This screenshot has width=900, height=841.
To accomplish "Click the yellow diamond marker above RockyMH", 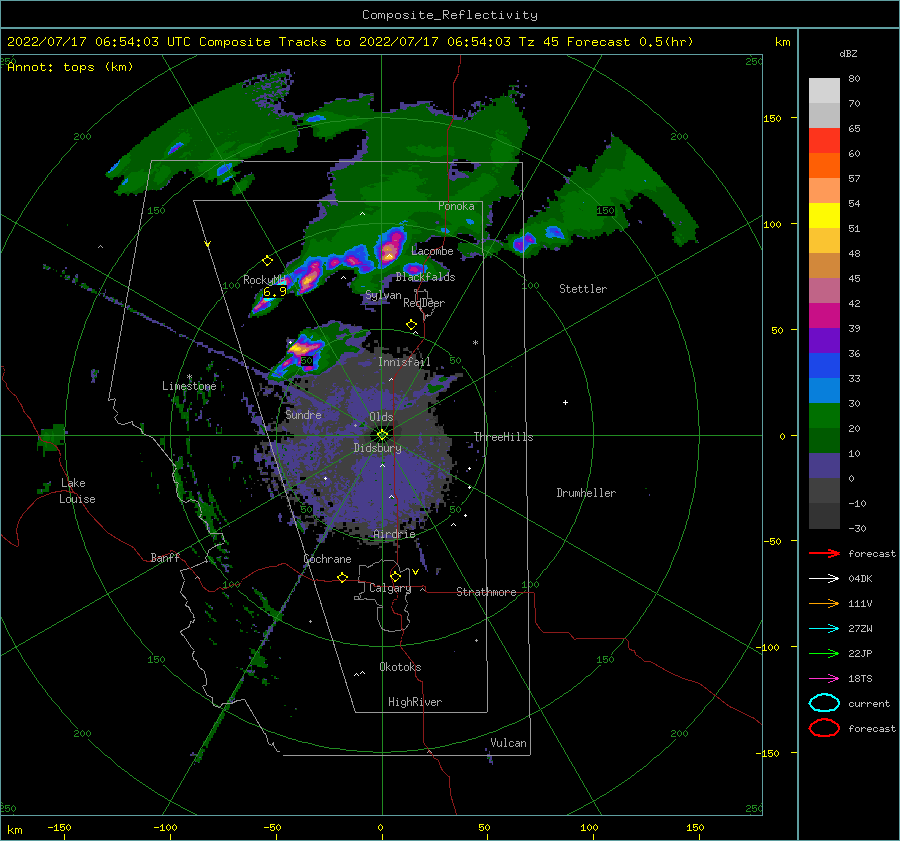I will click(x=267, y=261).
